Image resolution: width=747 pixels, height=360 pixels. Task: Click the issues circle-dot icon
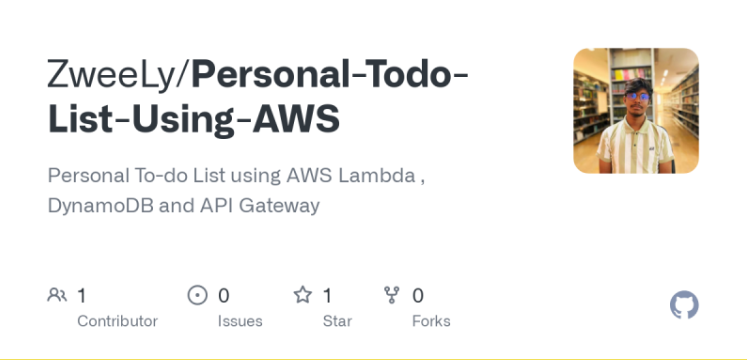click(x=197, y=295)
